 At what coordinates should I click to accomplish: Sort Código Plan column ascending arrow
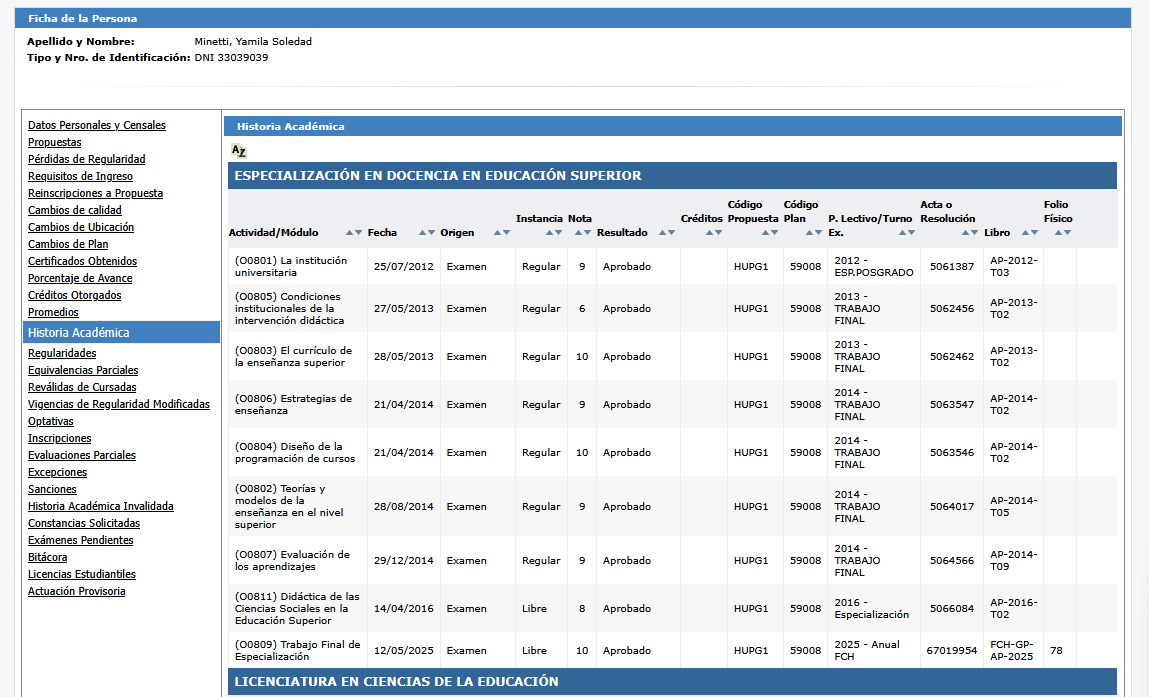click(x=810, y=232)
